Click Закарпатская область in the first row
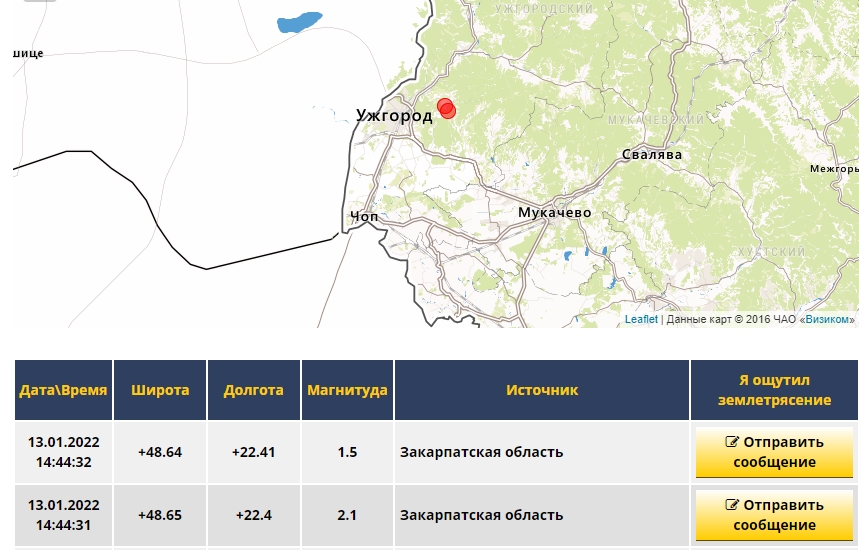Screen dimensions: 859x550 pyautogui.click(x=481, y=452)
